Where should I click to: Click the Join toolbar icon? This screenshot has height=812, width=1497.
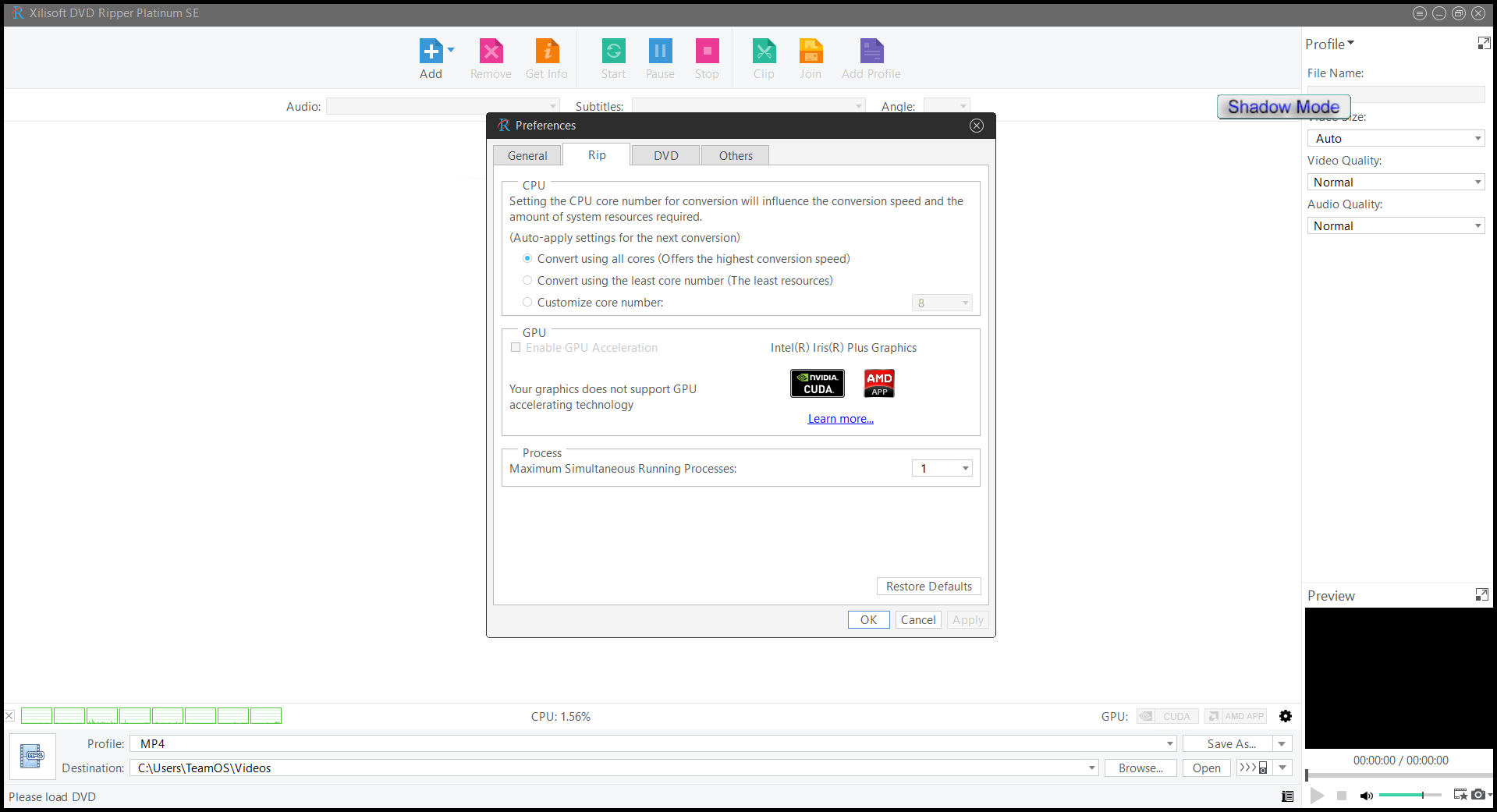pyautogui.click(x=811, y=51)
